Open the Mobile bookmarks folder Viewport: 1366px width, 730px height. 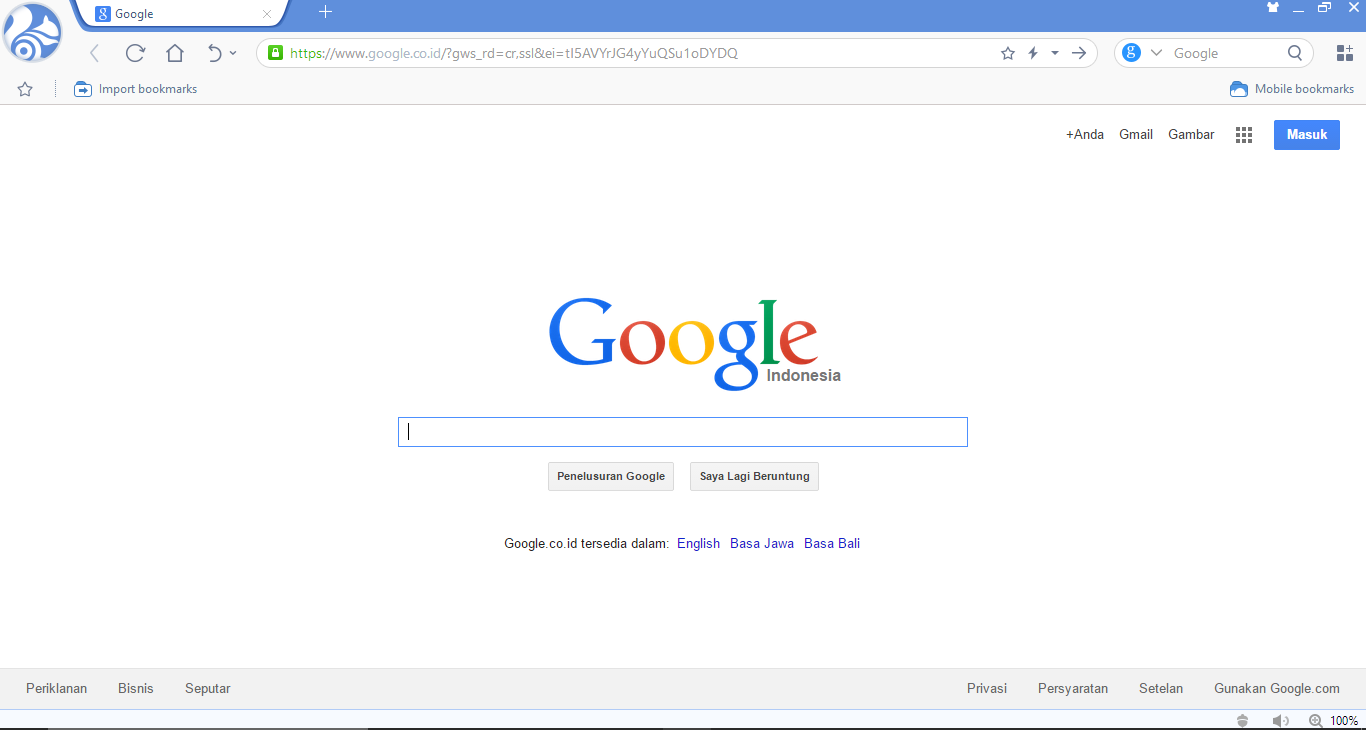click(1292, 89)
